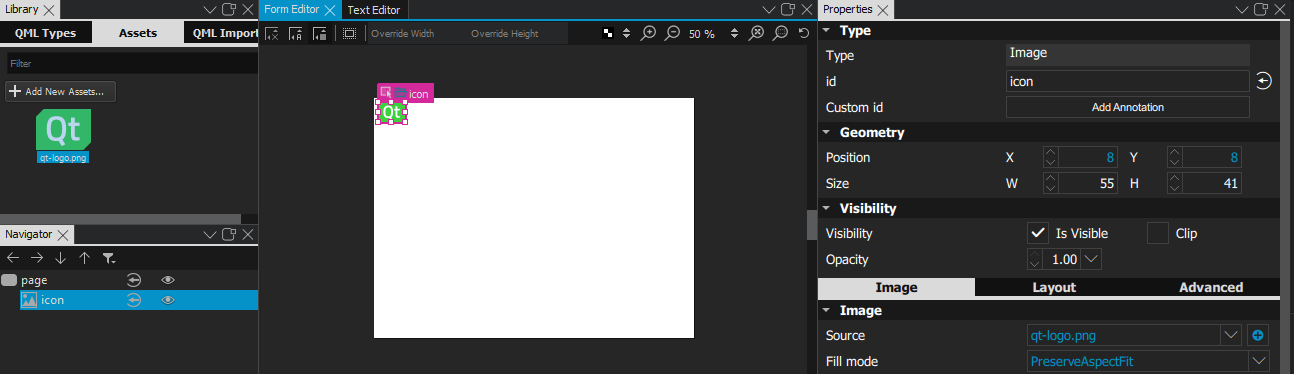The width and height of the screenshot is (1294, 374).
Task: Undock the Navigator panel
Action: click(228, 234)
